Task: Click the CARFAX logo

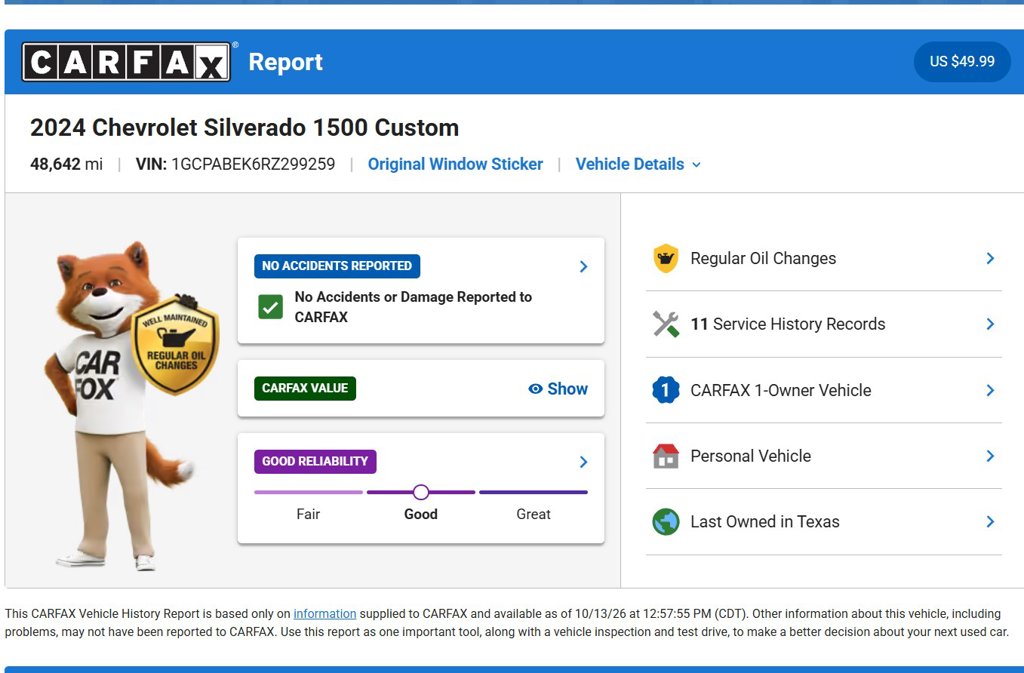Action: click(126, 62)
